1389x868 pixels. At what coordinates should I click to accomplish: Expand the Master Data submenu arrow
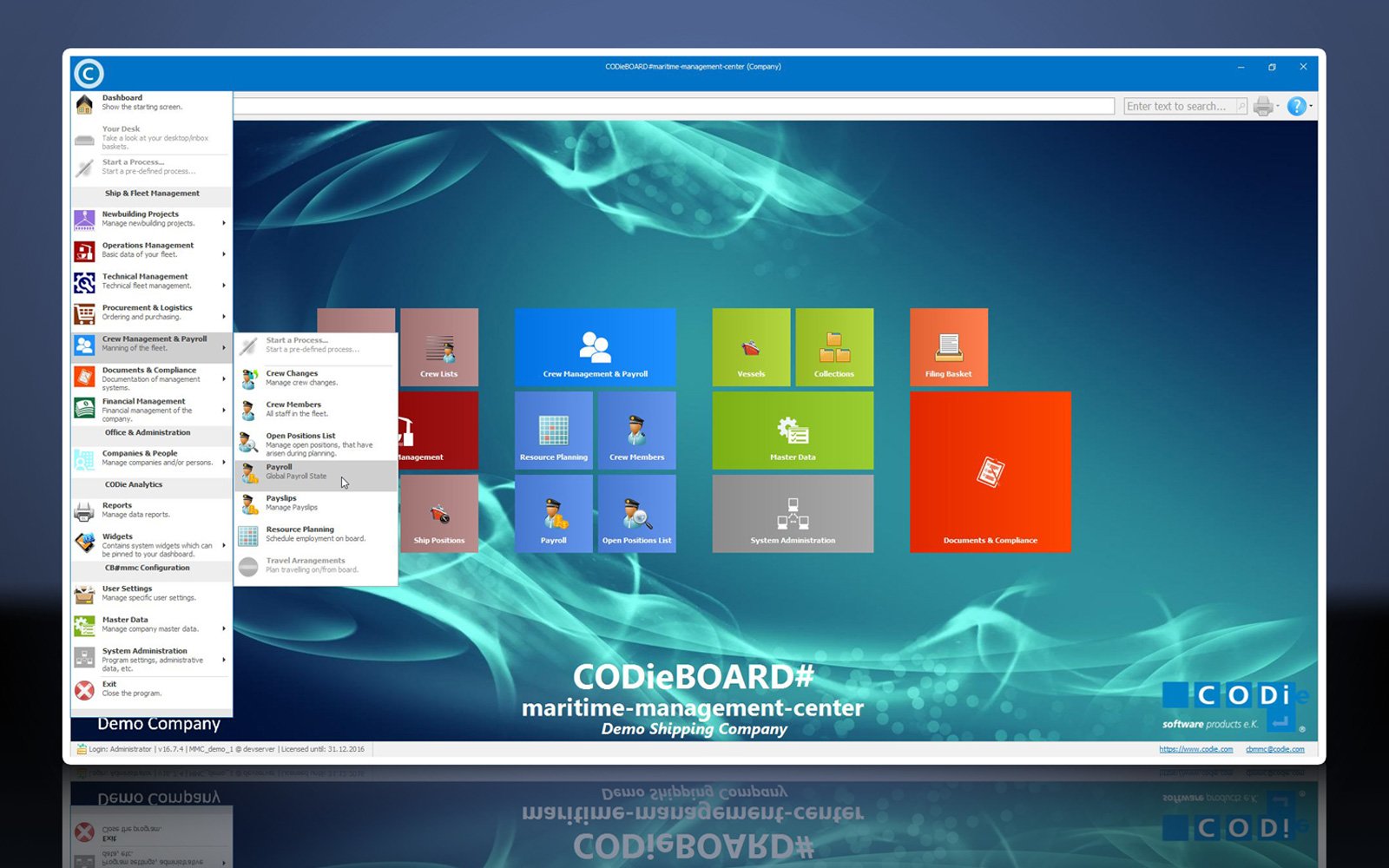coord(224,629)
